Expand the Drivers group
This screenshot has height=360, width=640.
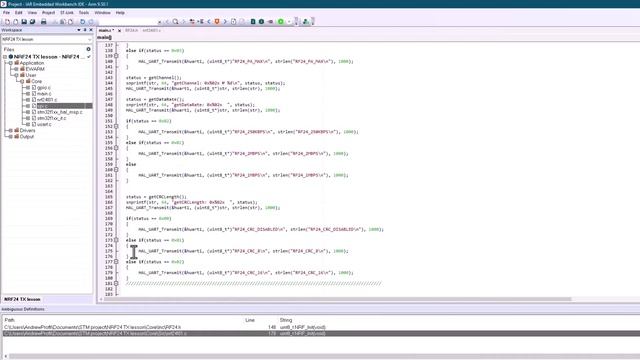(11, 130)
